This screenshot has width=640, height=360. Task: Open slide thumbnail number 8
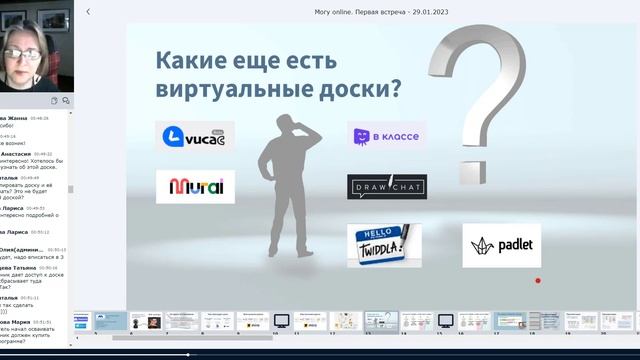click(x=218, y=322)
